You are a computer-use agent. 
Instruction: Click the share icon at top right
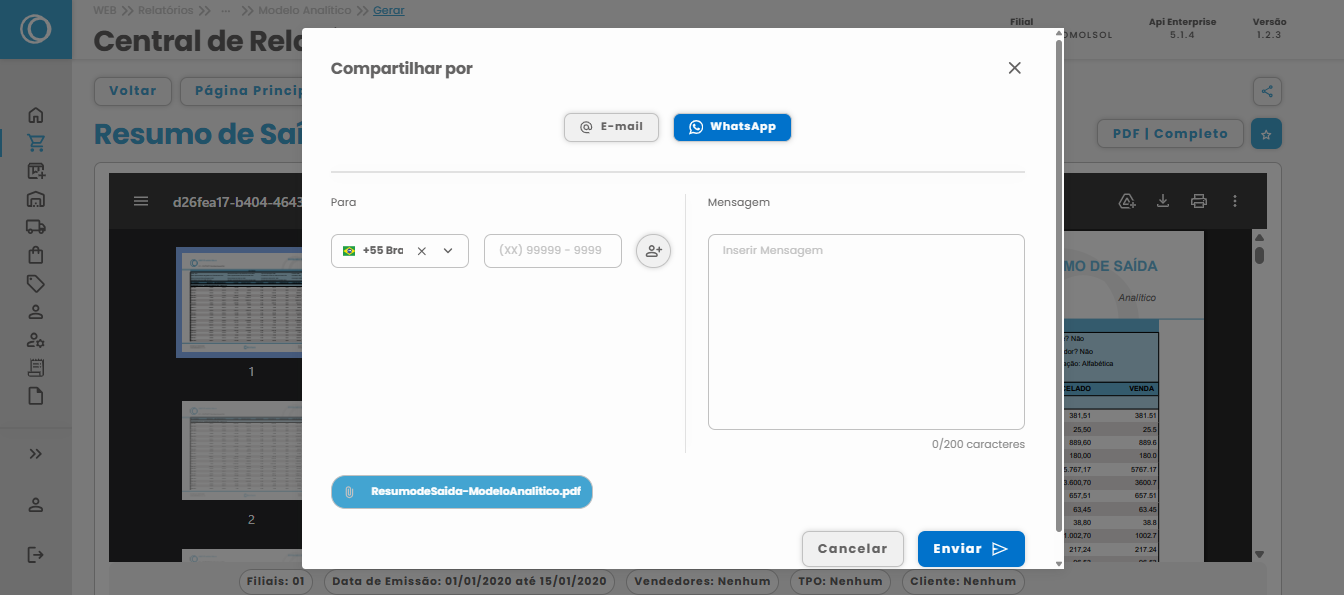(1267, 91)
